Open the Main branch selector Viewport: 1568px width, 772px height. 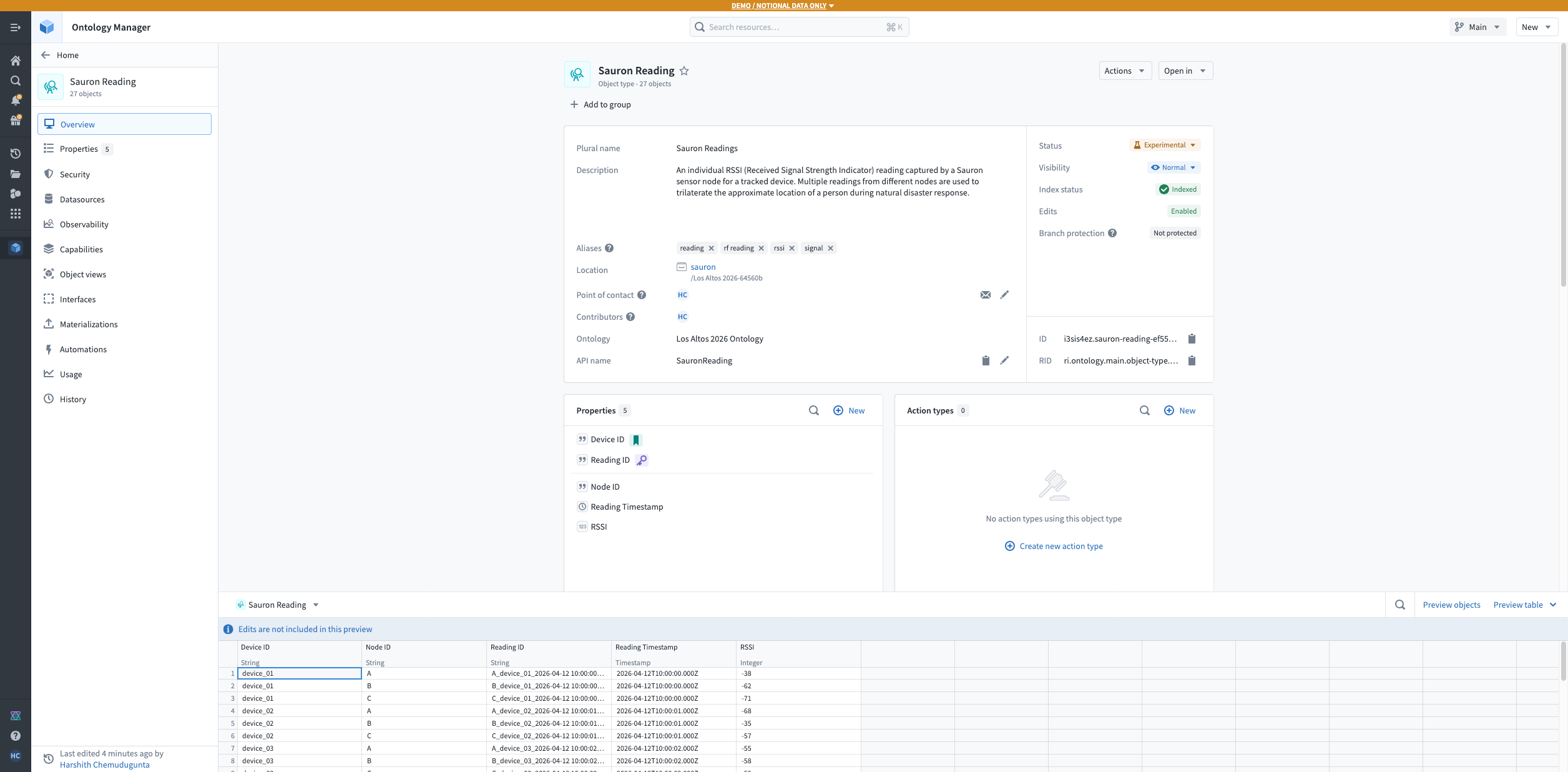tap(1477, 27)
